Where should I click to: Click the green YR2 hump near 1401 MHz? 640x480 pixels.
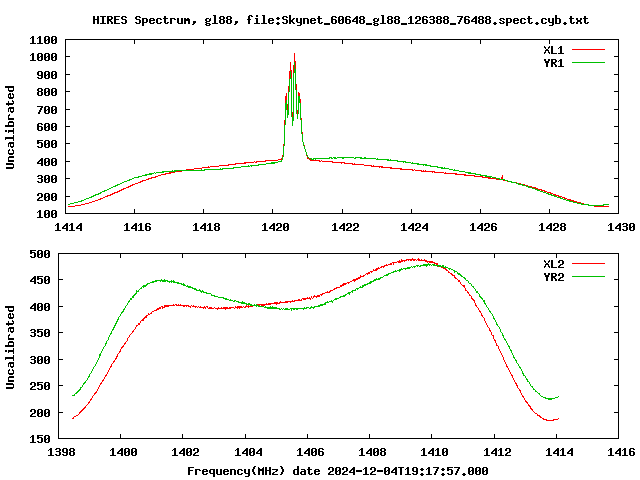tap(162, 280)
